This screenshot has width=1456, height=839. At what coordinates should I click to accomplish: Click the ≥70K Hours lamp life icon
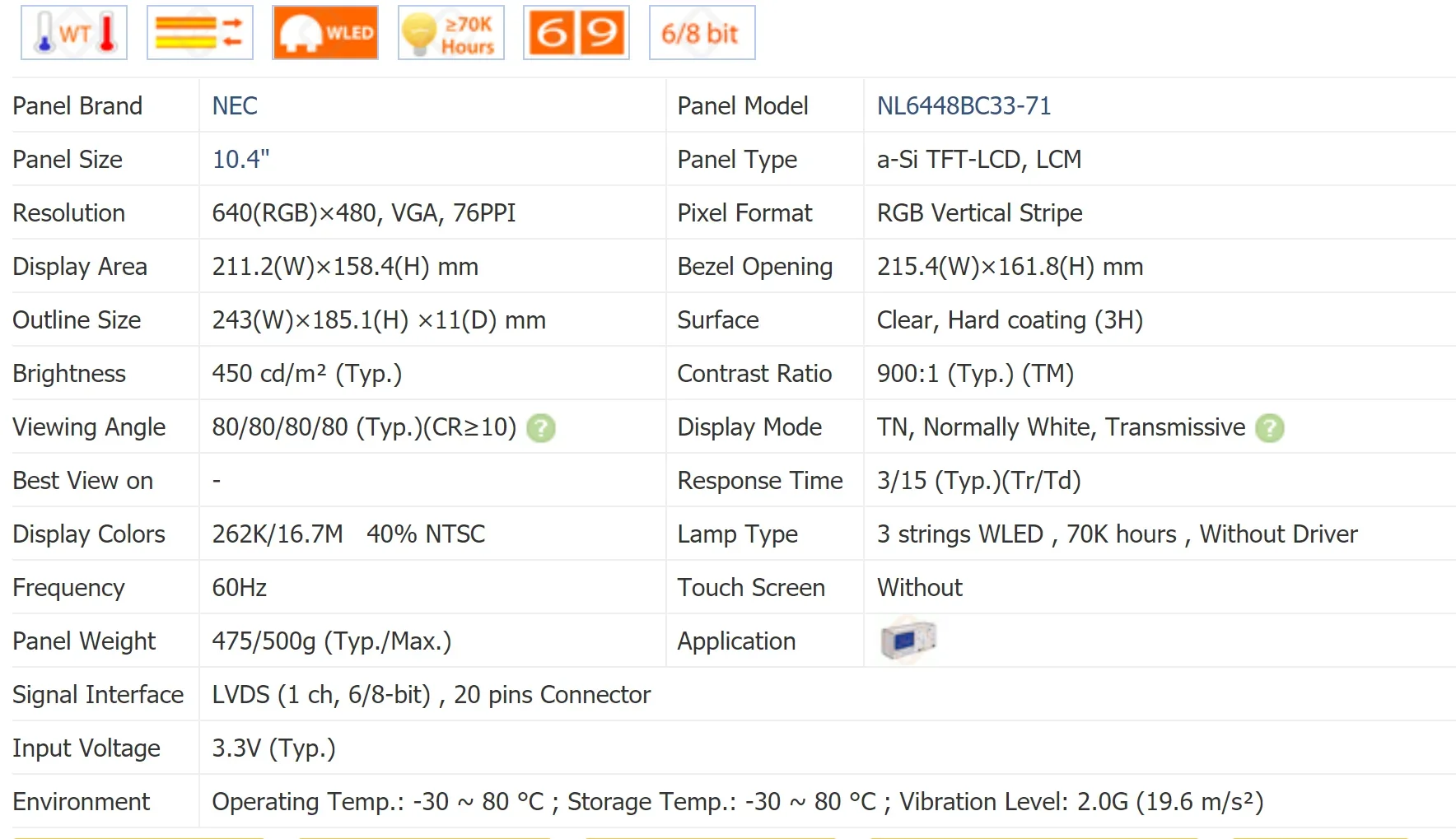coord(450,33)
